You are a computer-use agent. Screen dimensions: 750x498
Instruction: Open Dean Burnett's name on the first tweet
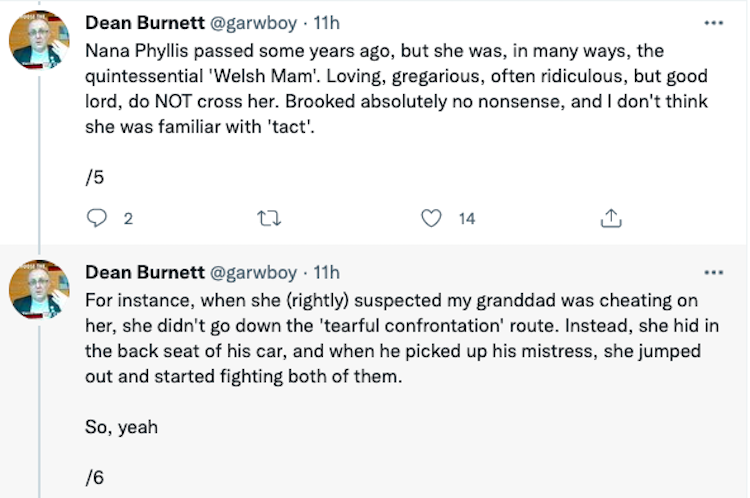click(144, 23)
